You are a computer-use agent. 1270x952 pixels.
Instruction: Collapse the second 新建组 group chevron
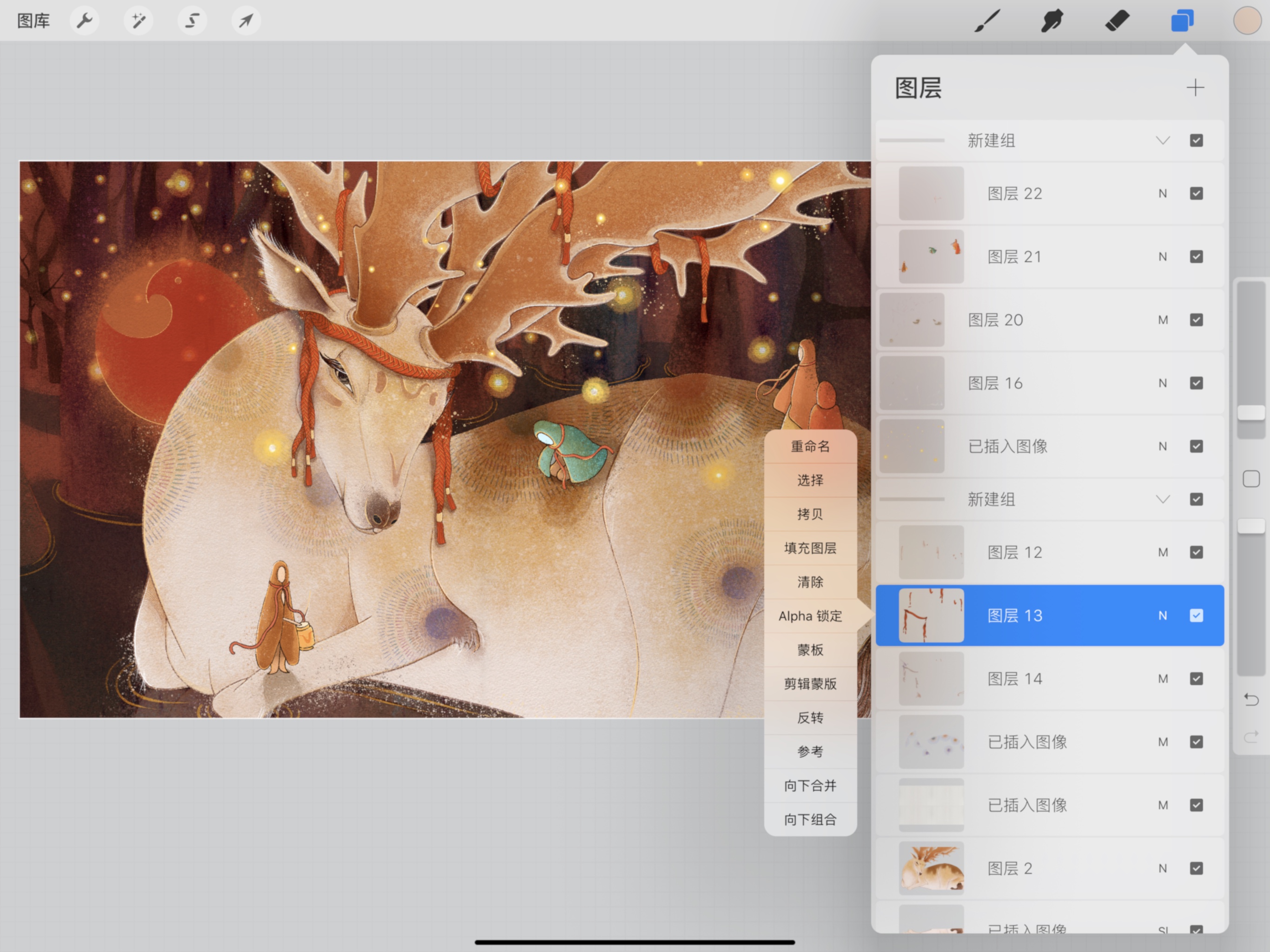pos(1163,500)
